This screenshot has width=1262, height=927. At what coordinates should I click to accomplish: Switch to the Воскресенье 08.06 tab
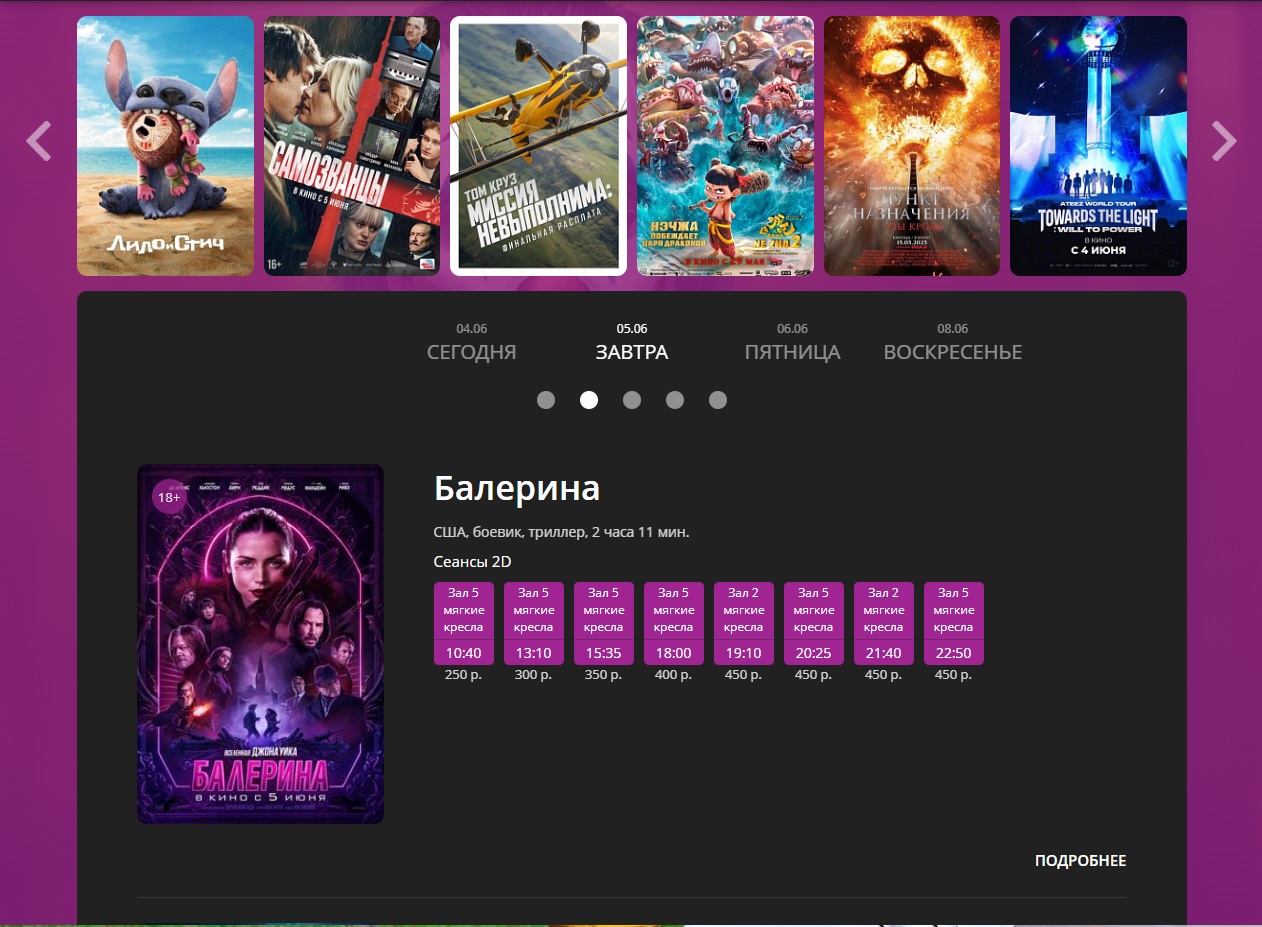953,342
